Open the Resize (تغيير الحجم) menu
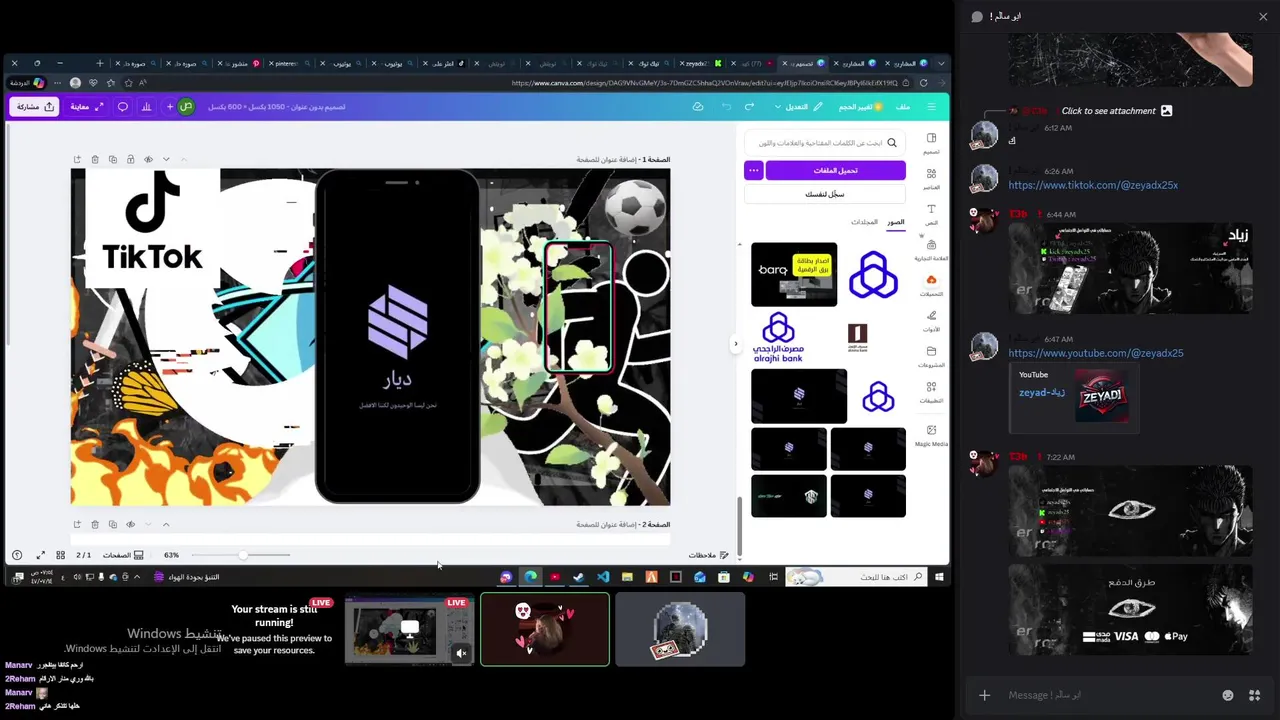Image resolution: width=1280 pixels, height=720 pixels. click(x=860, y=107)
